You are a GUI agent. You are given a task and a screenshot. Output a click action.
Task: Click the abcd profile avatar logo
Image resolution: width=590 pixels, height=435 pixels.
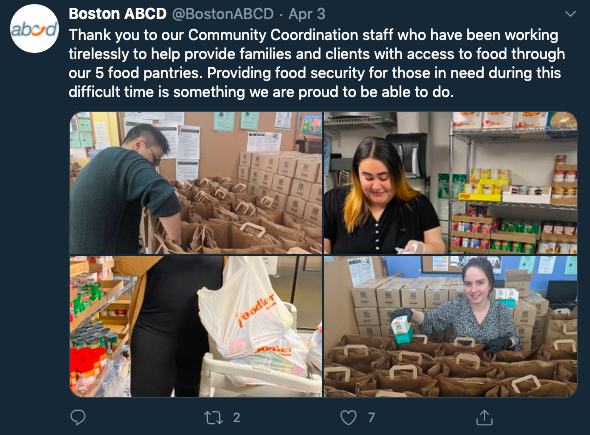tap(34, 29)
